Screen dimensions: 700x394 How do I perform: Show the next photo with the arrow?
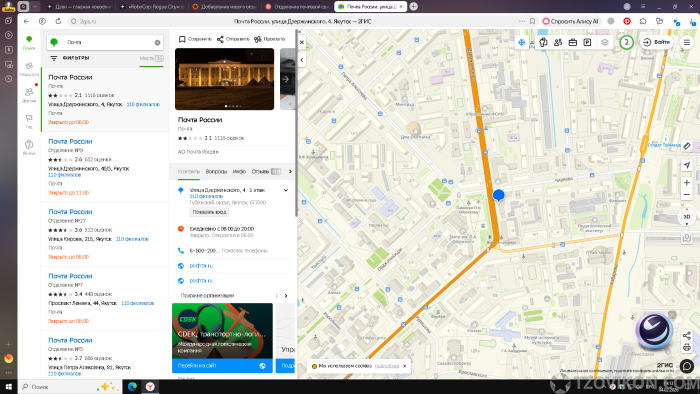(286, 79)
